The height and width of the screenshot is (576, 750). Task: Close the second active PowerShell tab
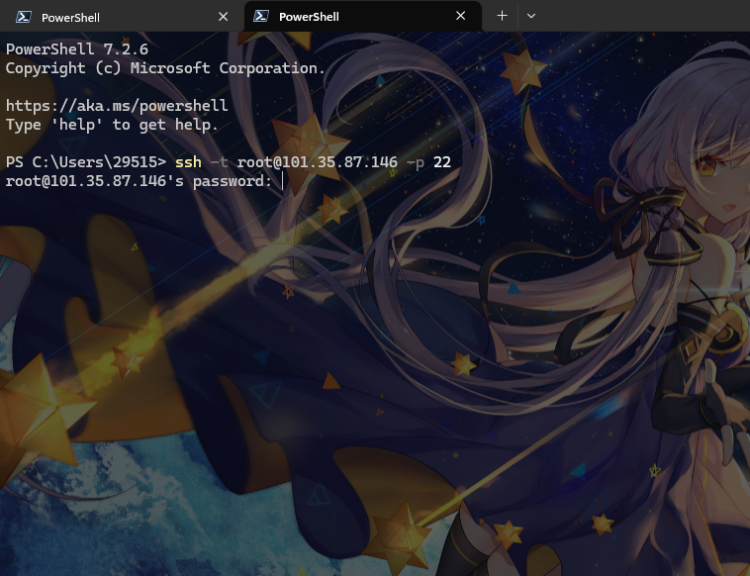pyautogui.click(x=461, y=16)
